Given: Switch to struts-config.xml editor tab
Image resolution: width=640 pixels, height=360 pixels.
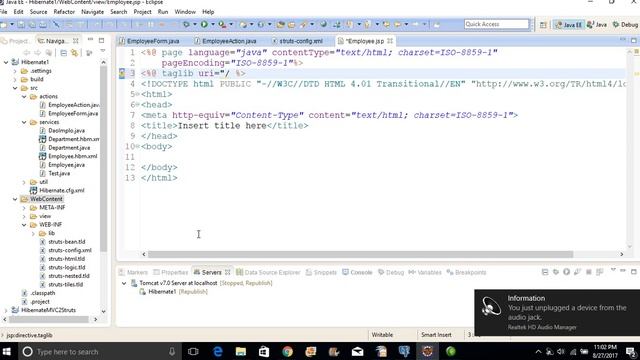Looking at the screenshot, I should tap(297, 41).
